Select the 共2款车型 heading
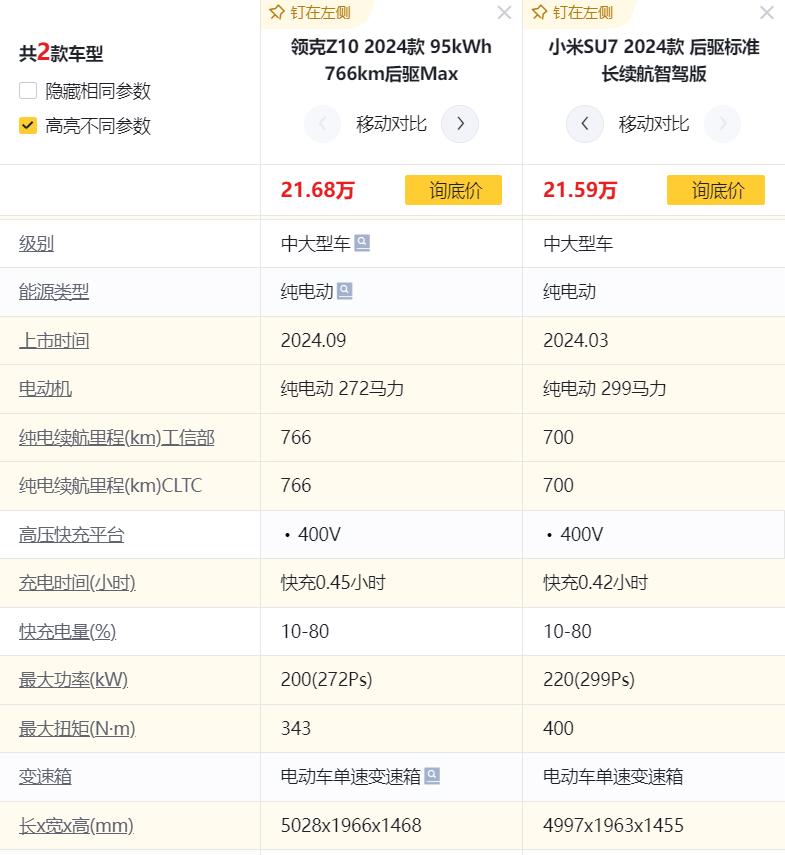 61,53
